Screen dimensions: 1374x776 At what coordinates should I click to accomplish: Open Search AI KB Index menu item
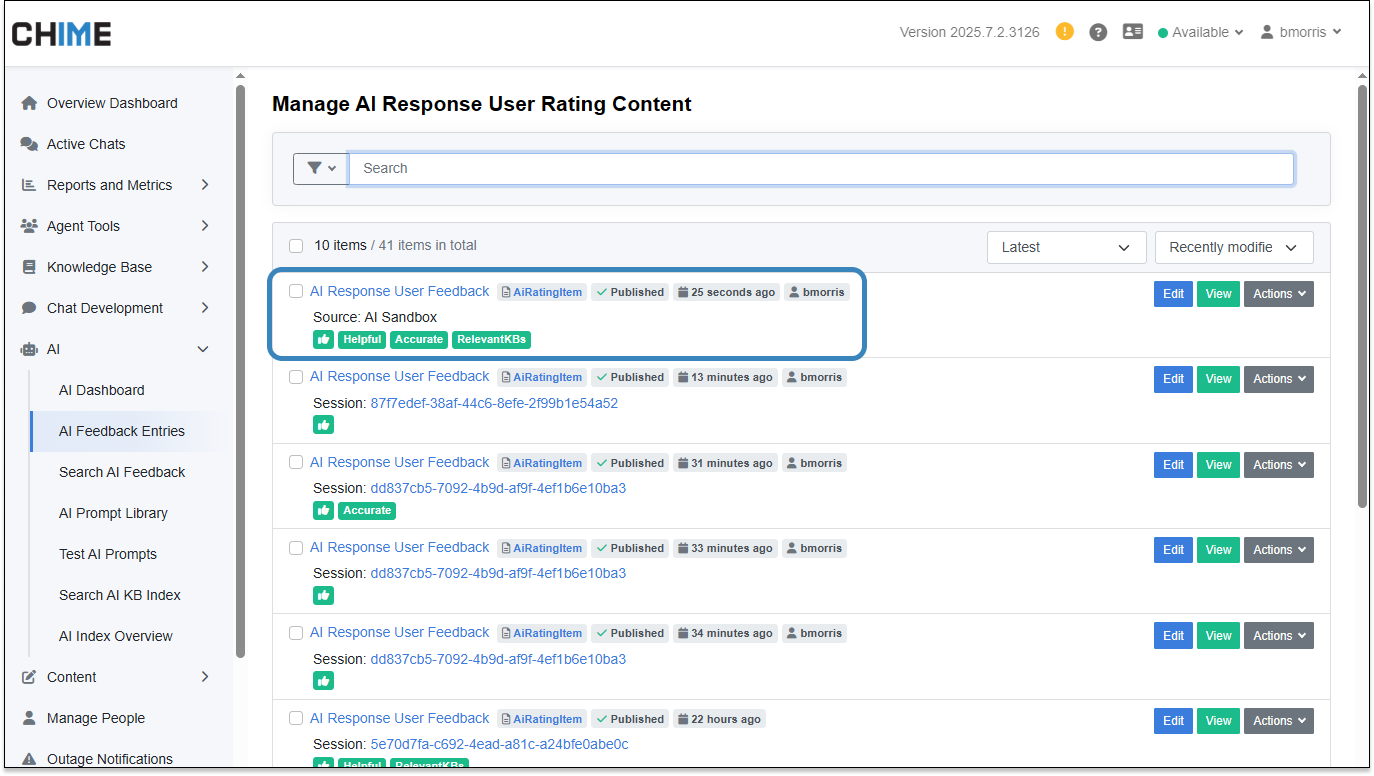pos(120,595)
